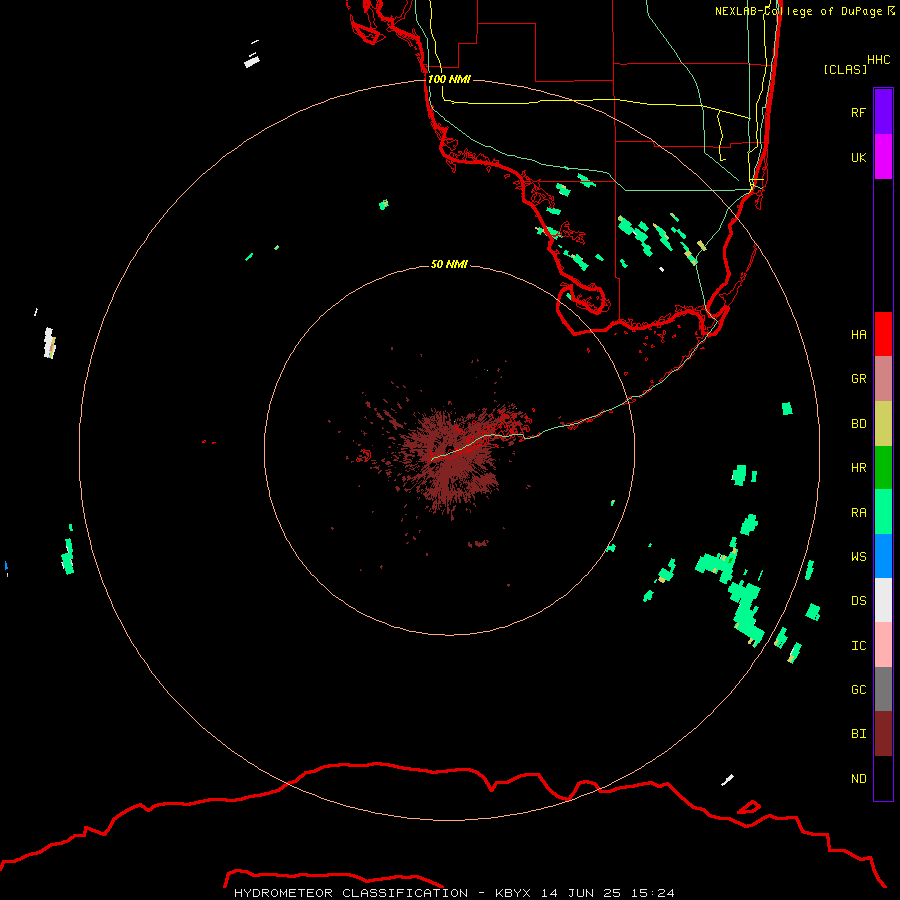Click the HHC product label

[x=878, y=60]
